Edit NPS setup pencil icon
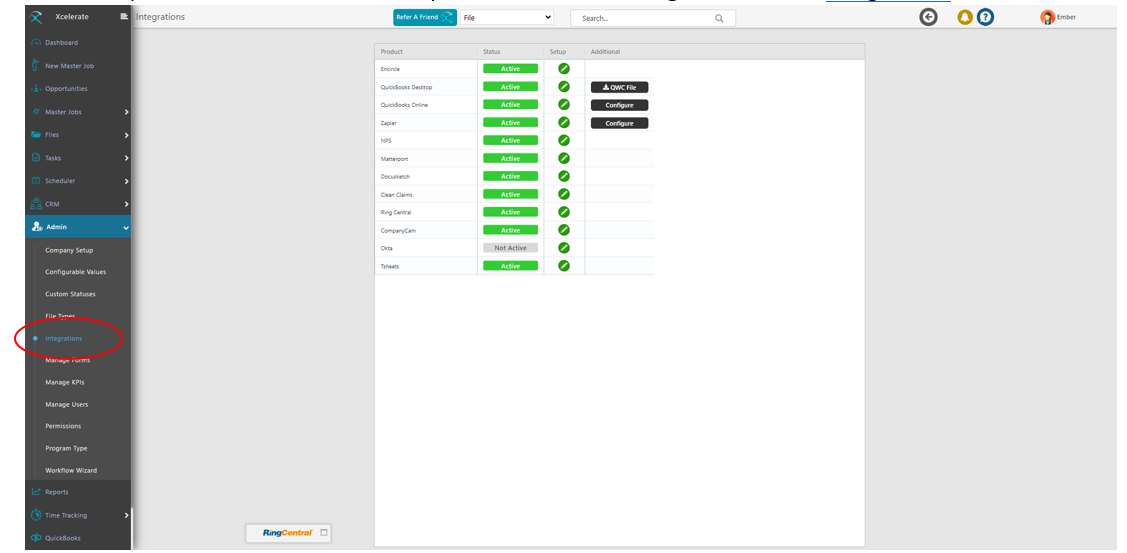 coord(564,140)
